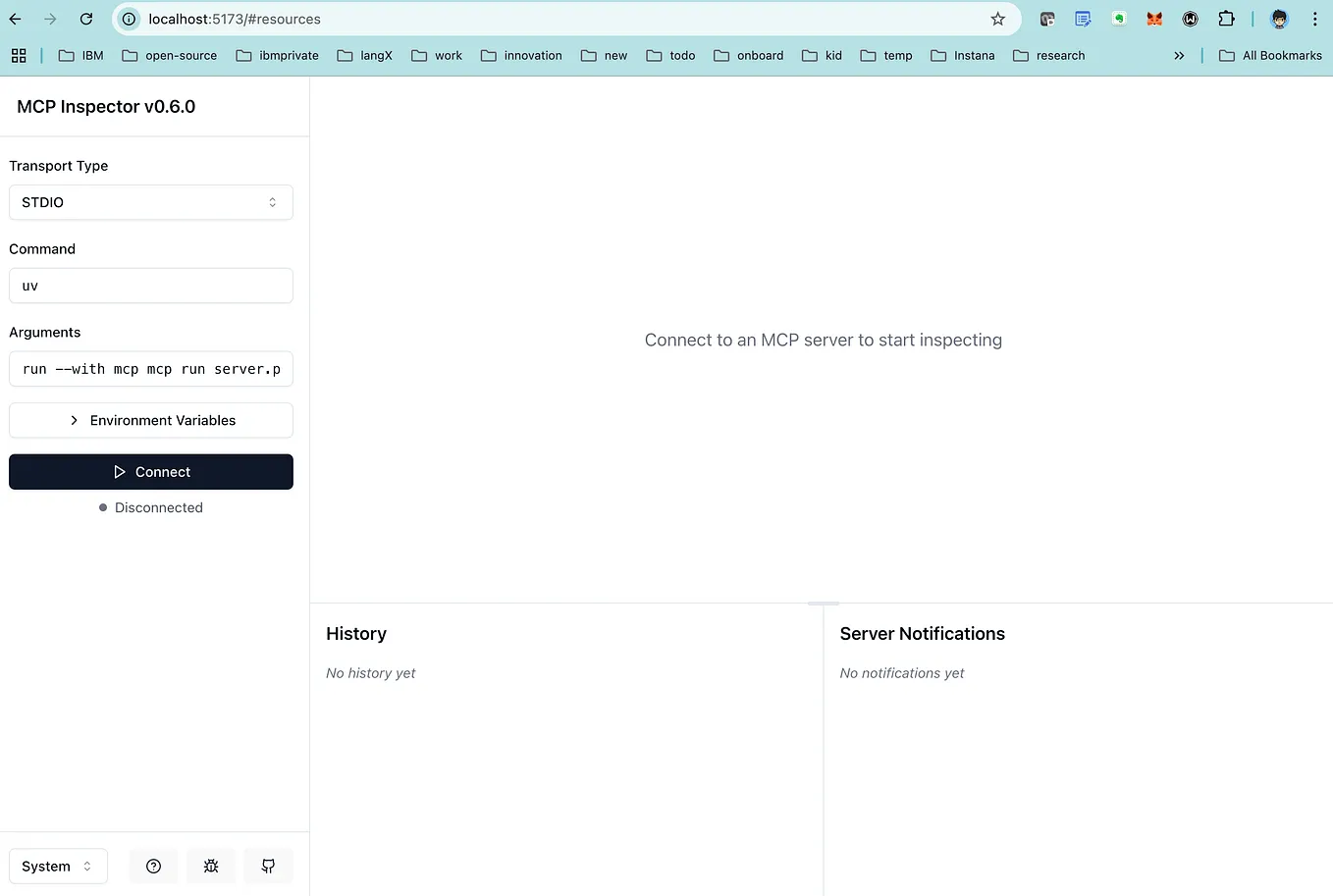Open the System theme selector

57,866
